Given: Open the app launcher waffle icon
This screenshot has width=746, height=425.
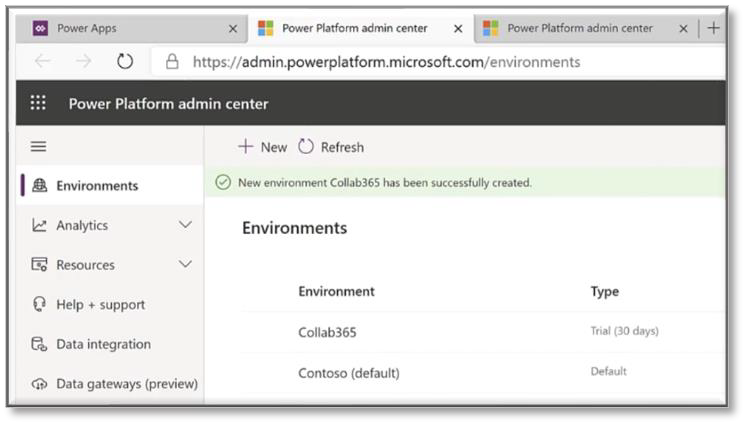Looking at the screenshot, I should [38, 103].
